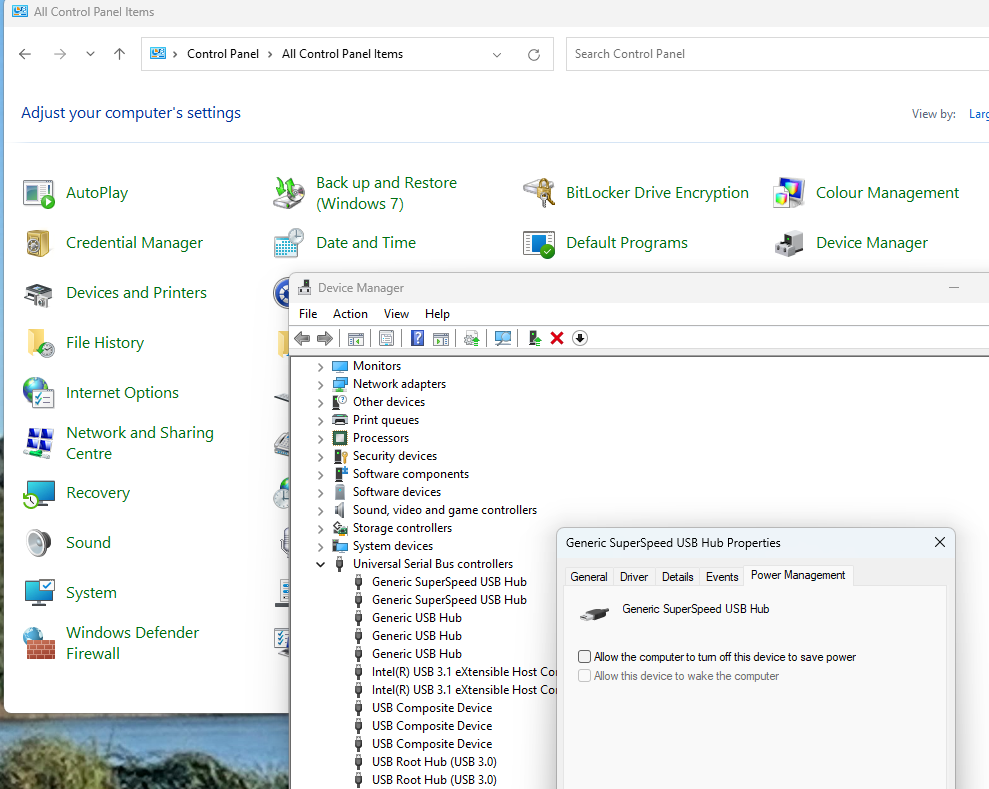Expand the Monitors tree node
The image size is (989, 789).
point(320,366)
